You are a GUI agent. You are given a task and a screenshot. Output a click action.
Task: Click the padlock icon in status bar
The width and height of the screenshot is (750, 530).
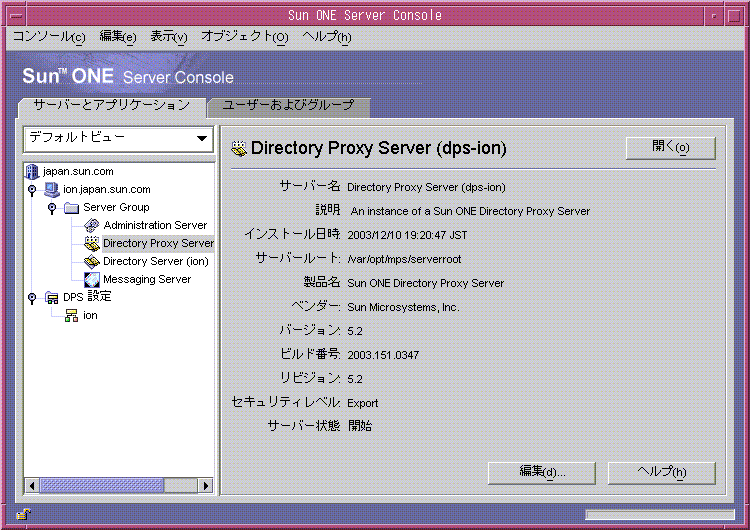[23, 514]
